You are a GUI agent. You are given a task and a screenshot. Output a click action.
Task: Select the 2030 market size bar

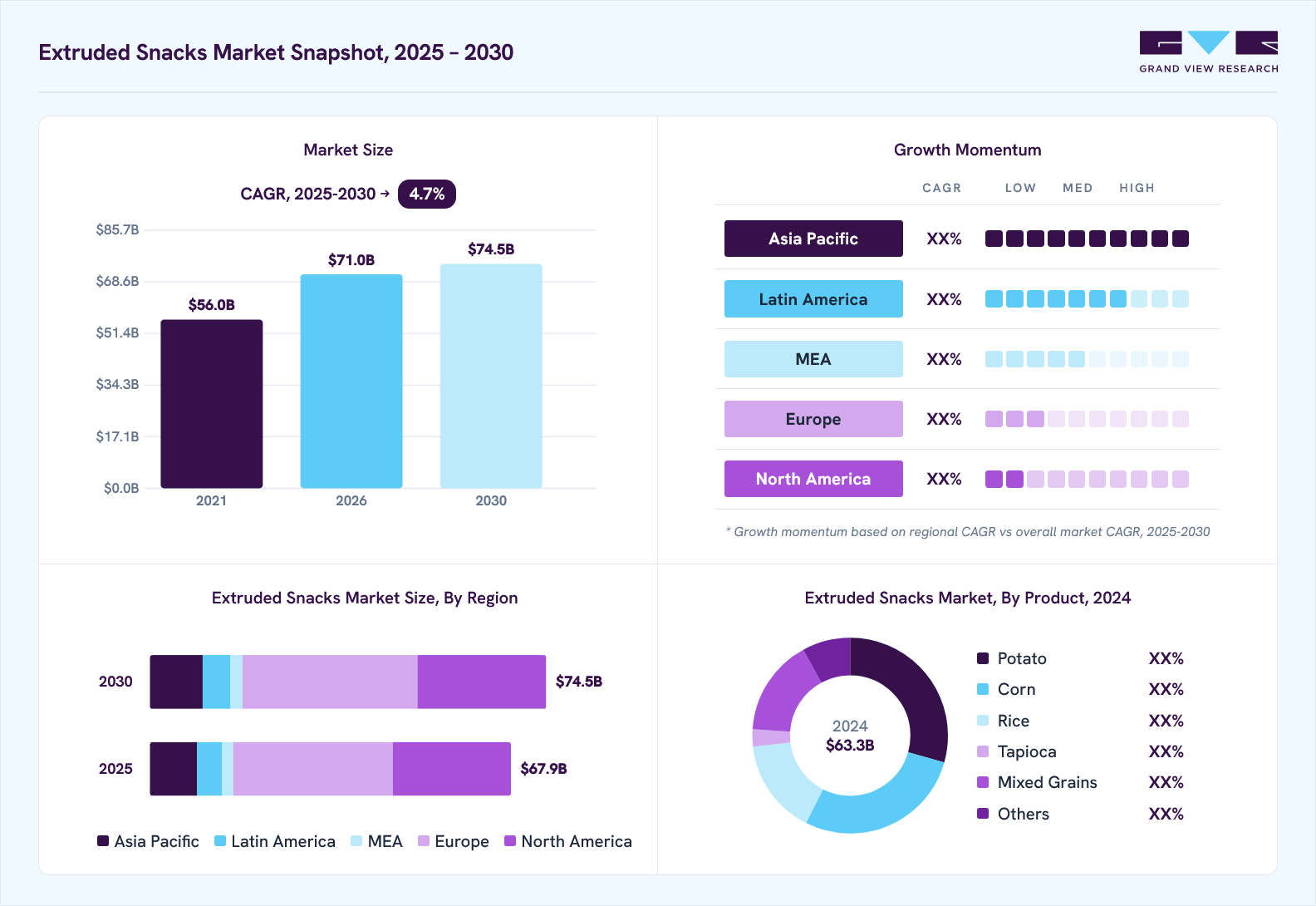491,376
